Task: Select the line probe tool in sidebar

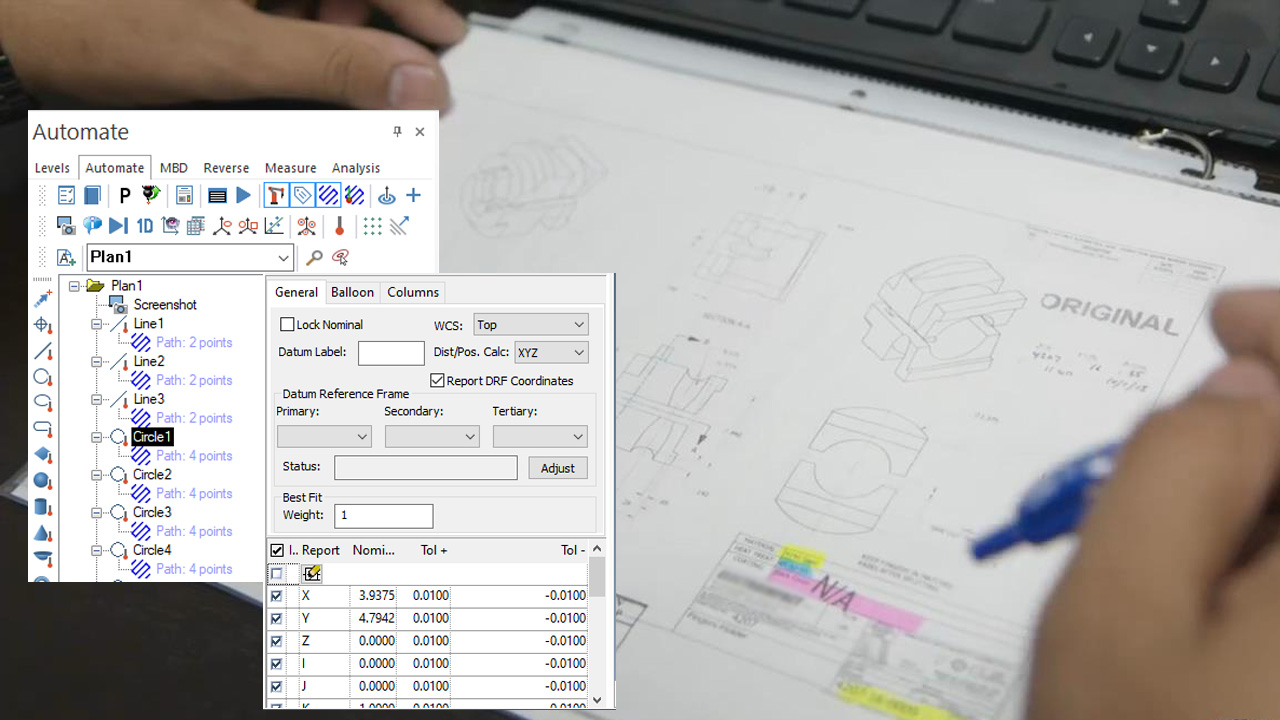Action: tap(43, 351)
